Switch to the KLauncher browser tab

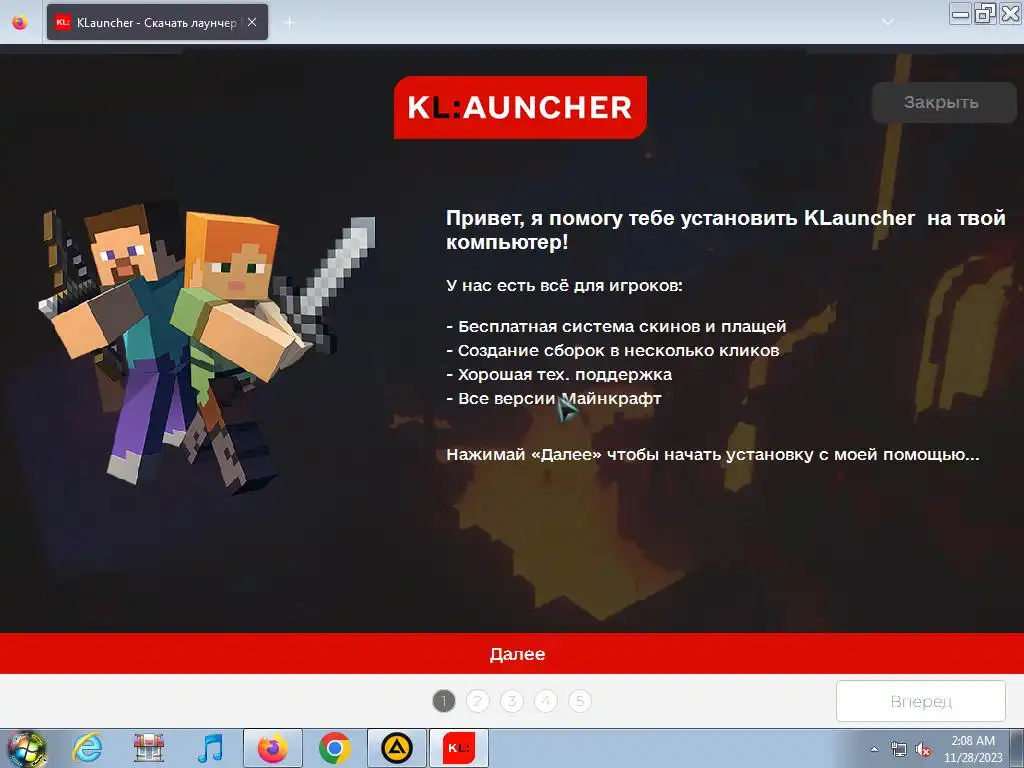[157, 22]
